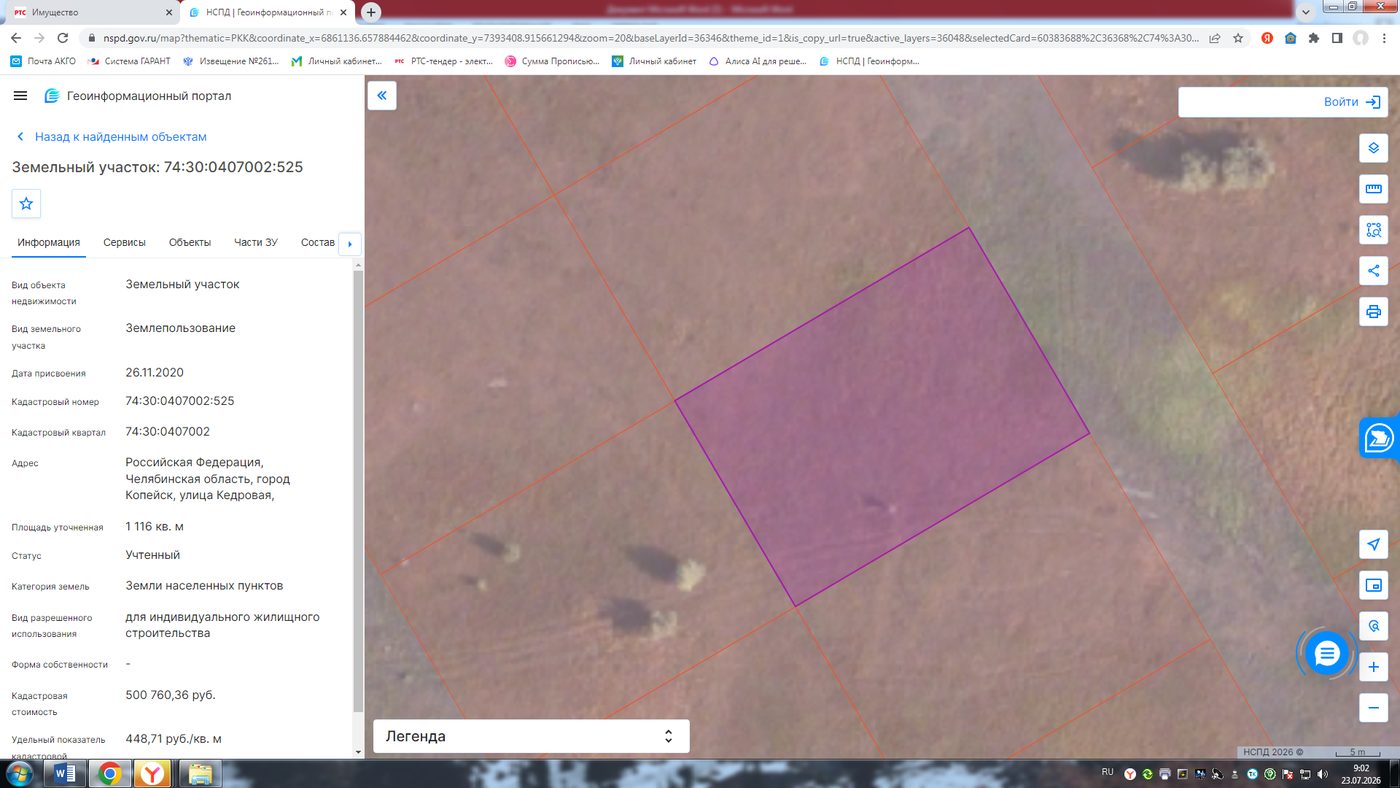Click the RU language indicator in taskbar
Viewport: 1400px width, 788px height.
[1107, 772]
